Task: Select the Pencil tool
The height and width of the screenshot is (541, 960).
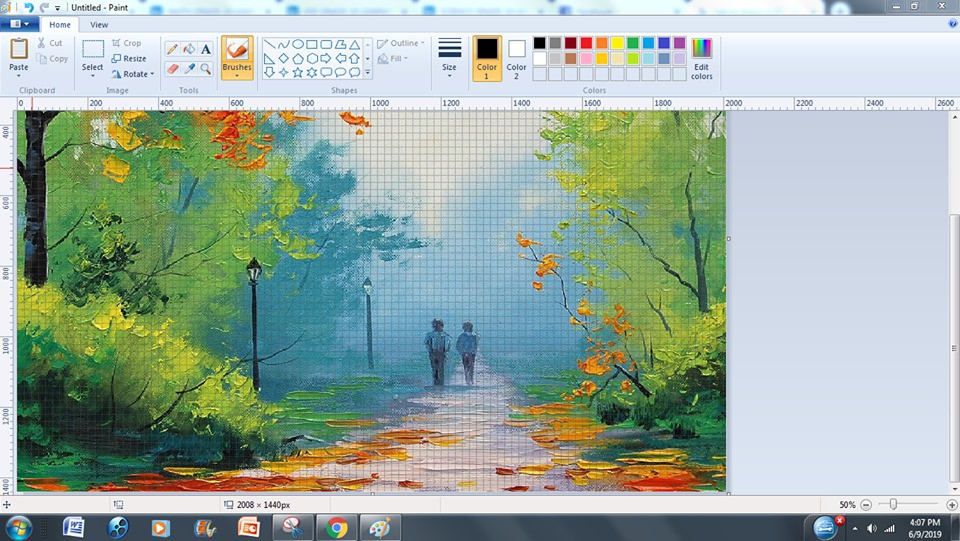Action: pos(172,49)
